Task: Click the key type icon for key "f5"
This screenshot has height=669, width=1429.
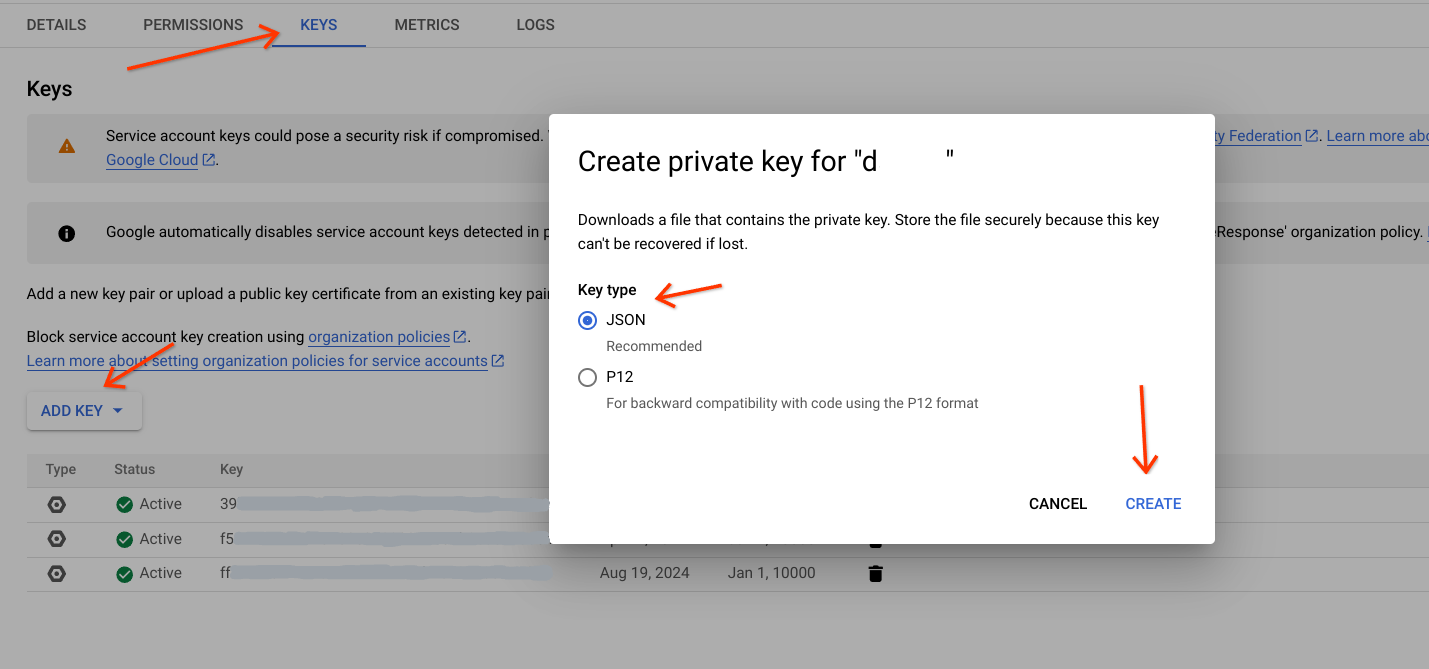Action: tap(57, 539)
